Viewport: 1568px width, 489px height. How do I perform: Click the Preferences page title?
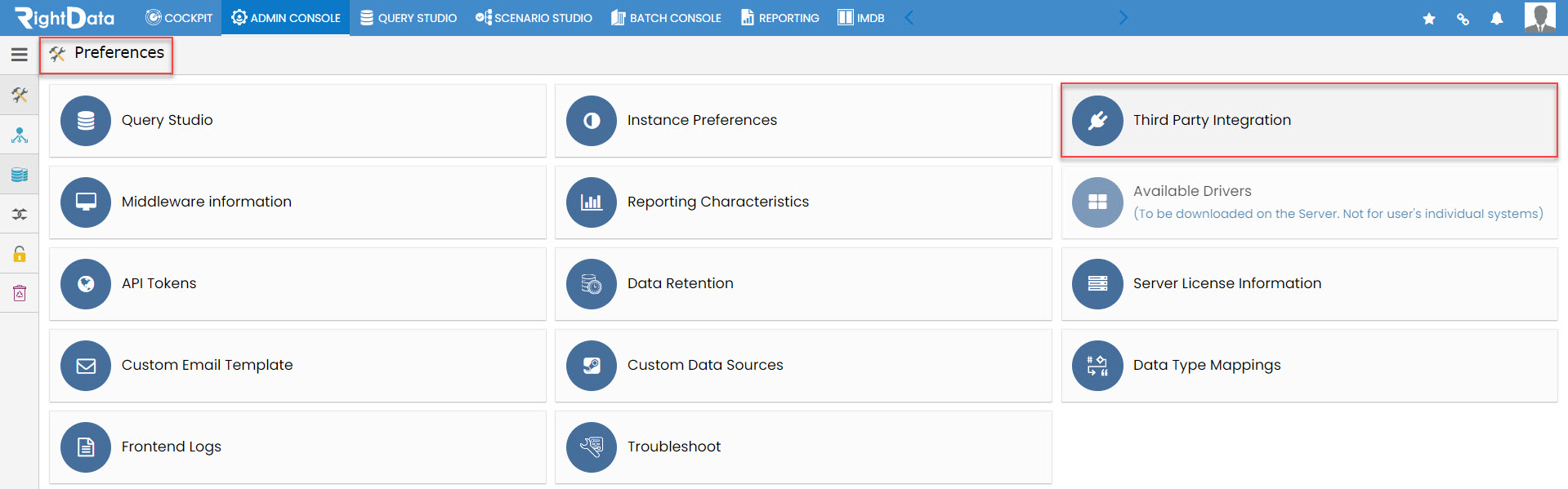click(119, 52)
